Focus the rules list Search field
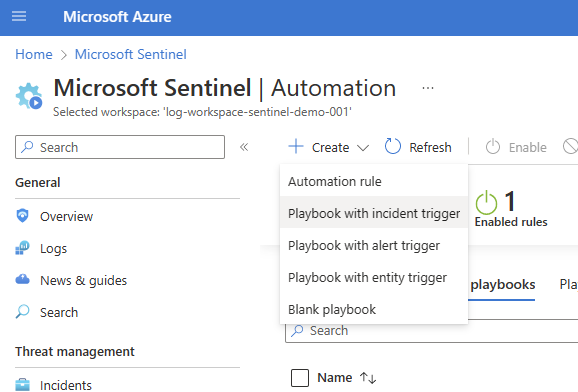This screenshot has height=392, width=578. tap(432, 331)
